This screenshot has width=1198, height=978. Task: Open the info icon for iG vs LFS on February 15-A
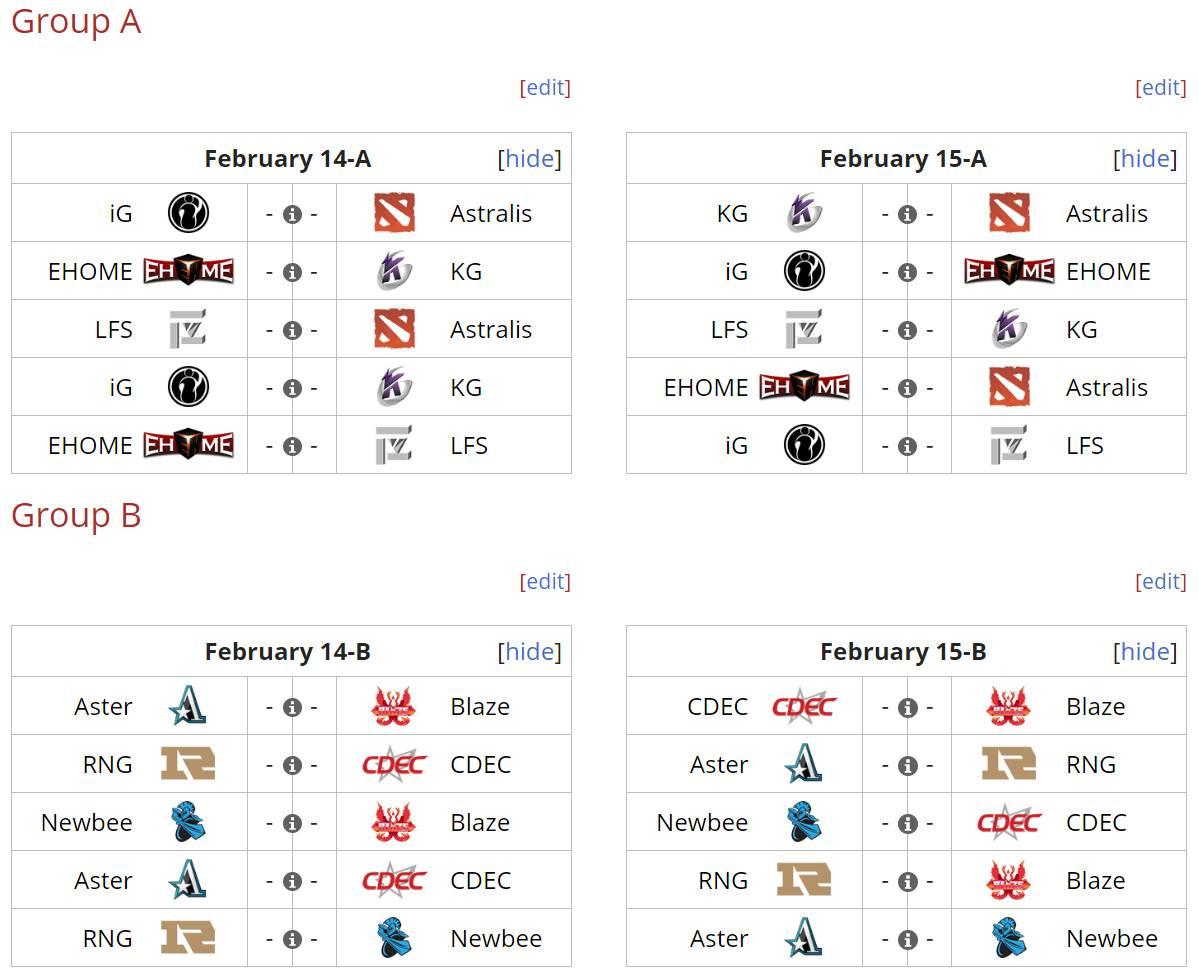tap(907, 446)
